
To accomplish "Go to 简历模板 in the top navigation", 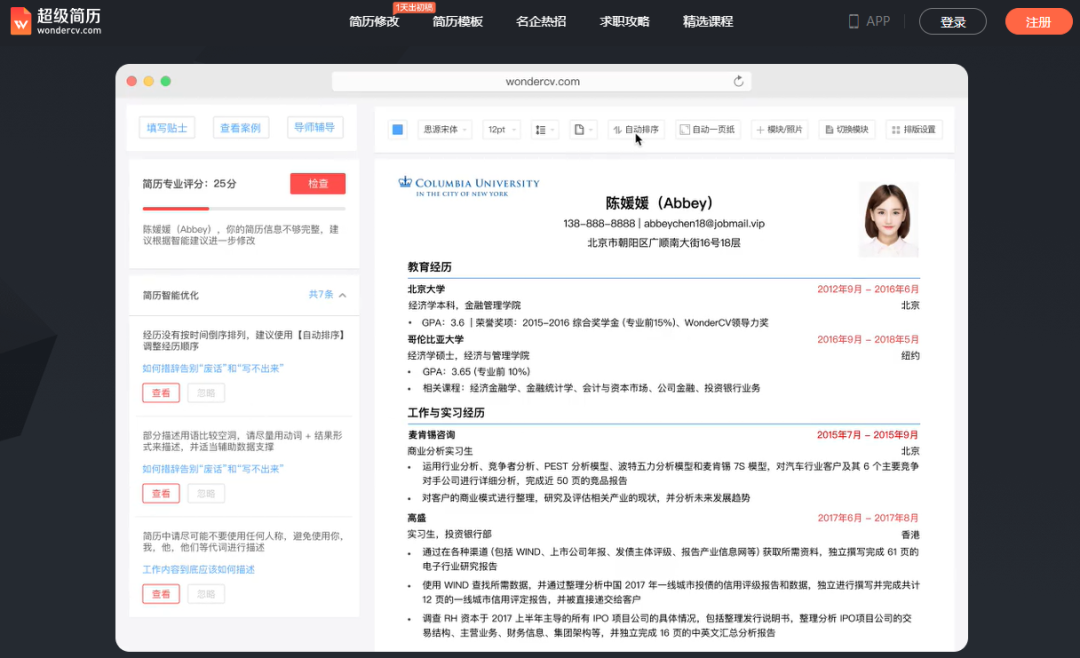I will point(457,21).
